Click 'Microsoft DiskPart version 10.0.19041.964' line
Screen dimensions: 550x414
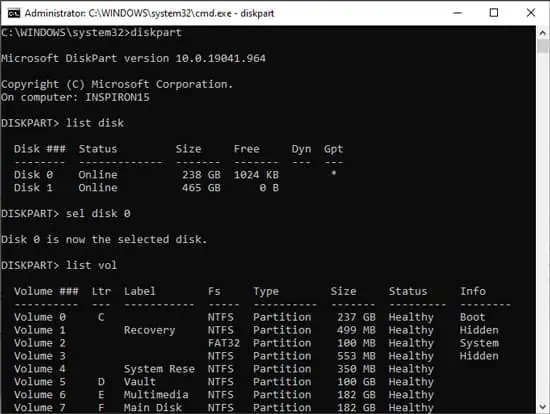coord(133,58)
